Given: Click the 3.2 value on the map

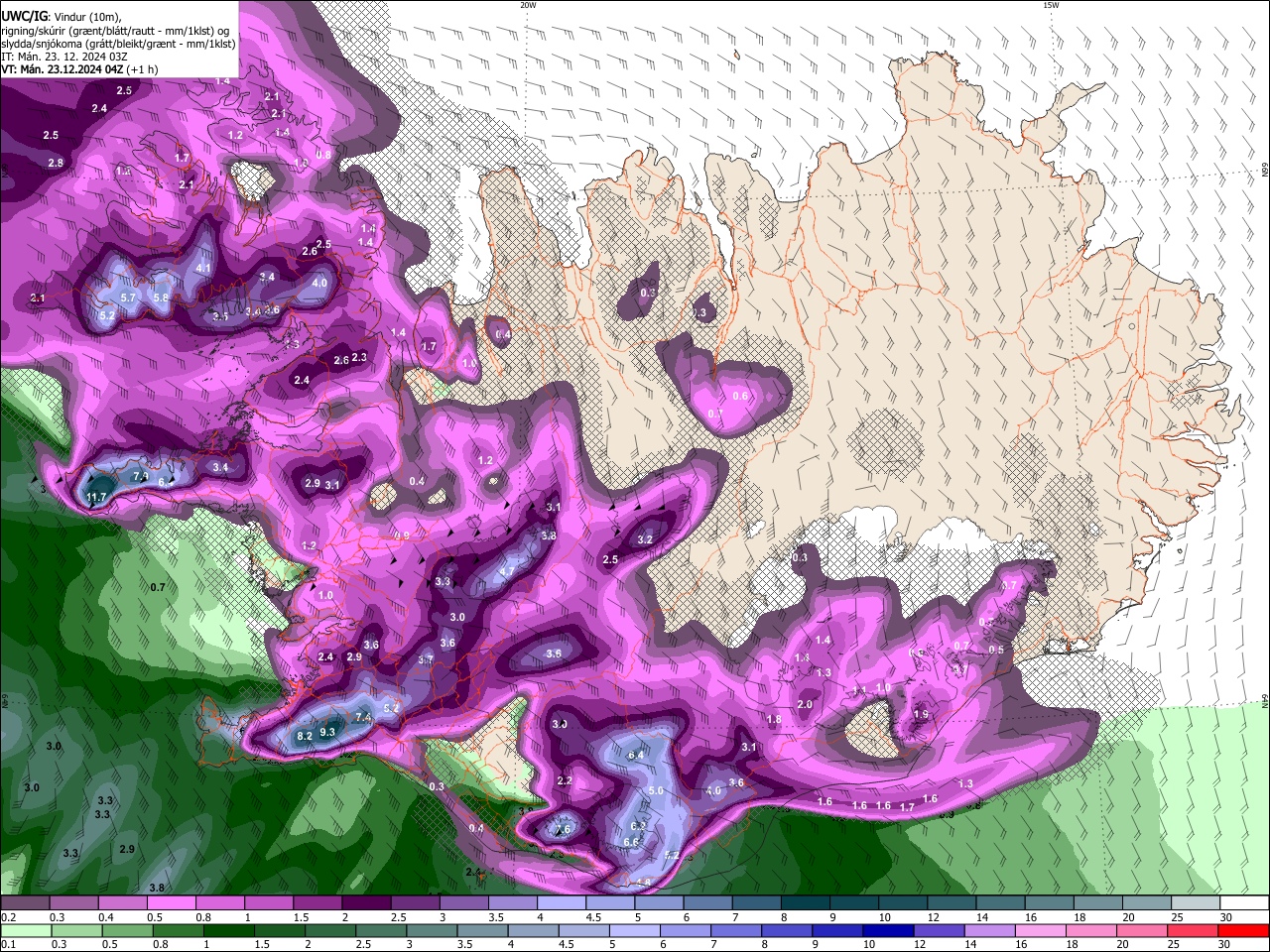Looking at the screenshot, I should (645, 539).
